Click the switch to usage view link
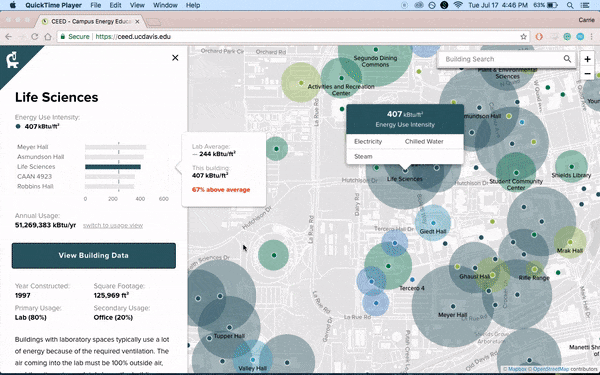Viewport: 600px width, 375px height. click(x=113, y=226)
